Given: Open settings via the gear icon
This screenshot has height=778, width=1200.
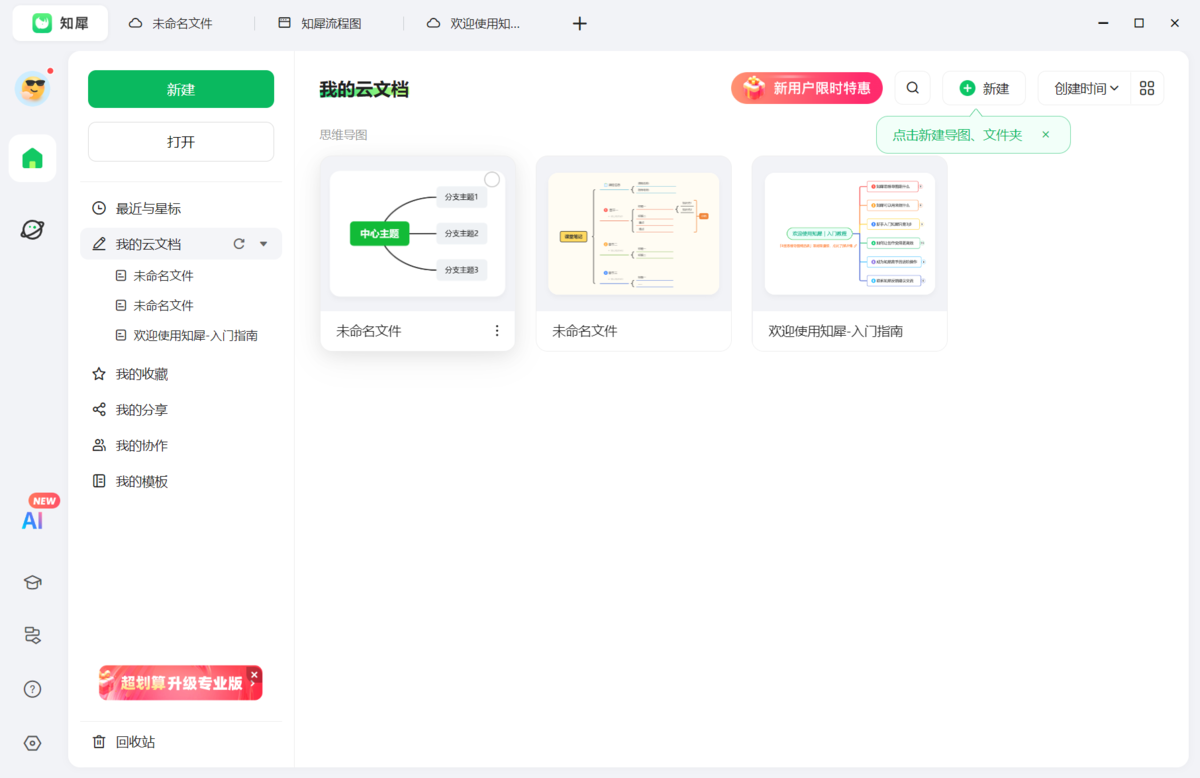Looking at the screenshot, I should (x=32, y=742).
